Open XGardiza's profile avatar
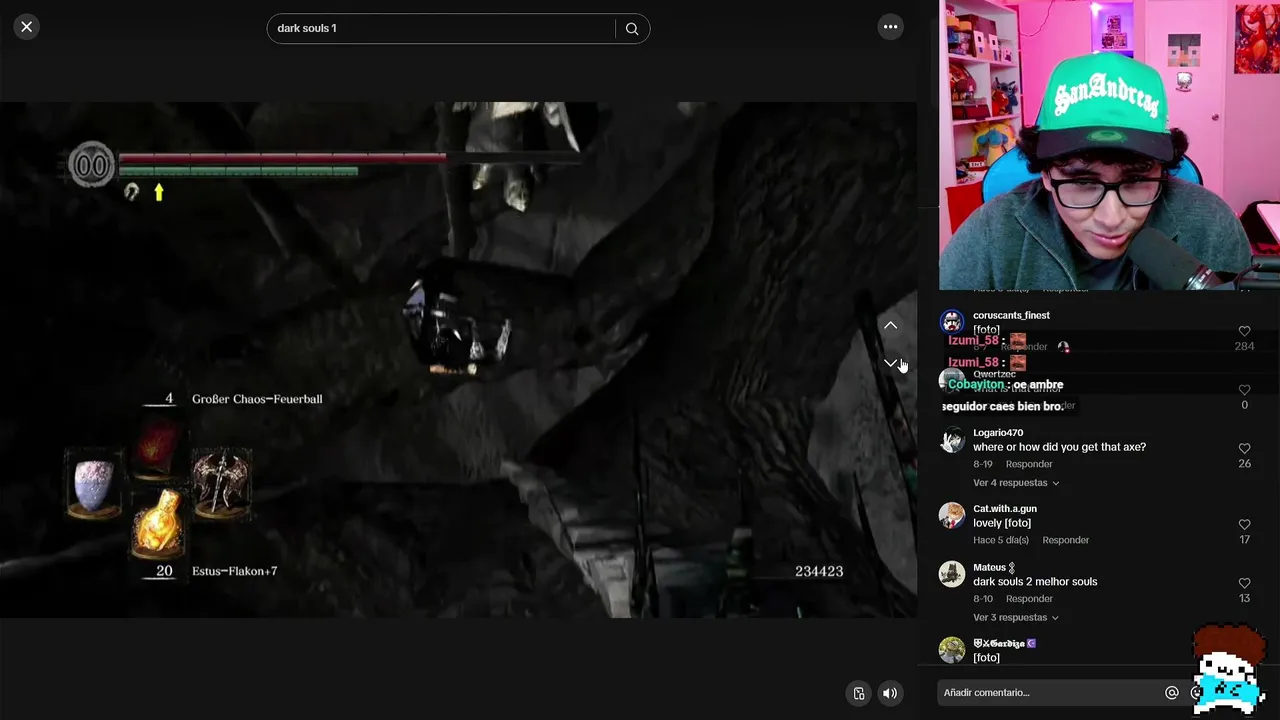The width and height of the screenshot is (1280, 720). [x=952, y=650]
